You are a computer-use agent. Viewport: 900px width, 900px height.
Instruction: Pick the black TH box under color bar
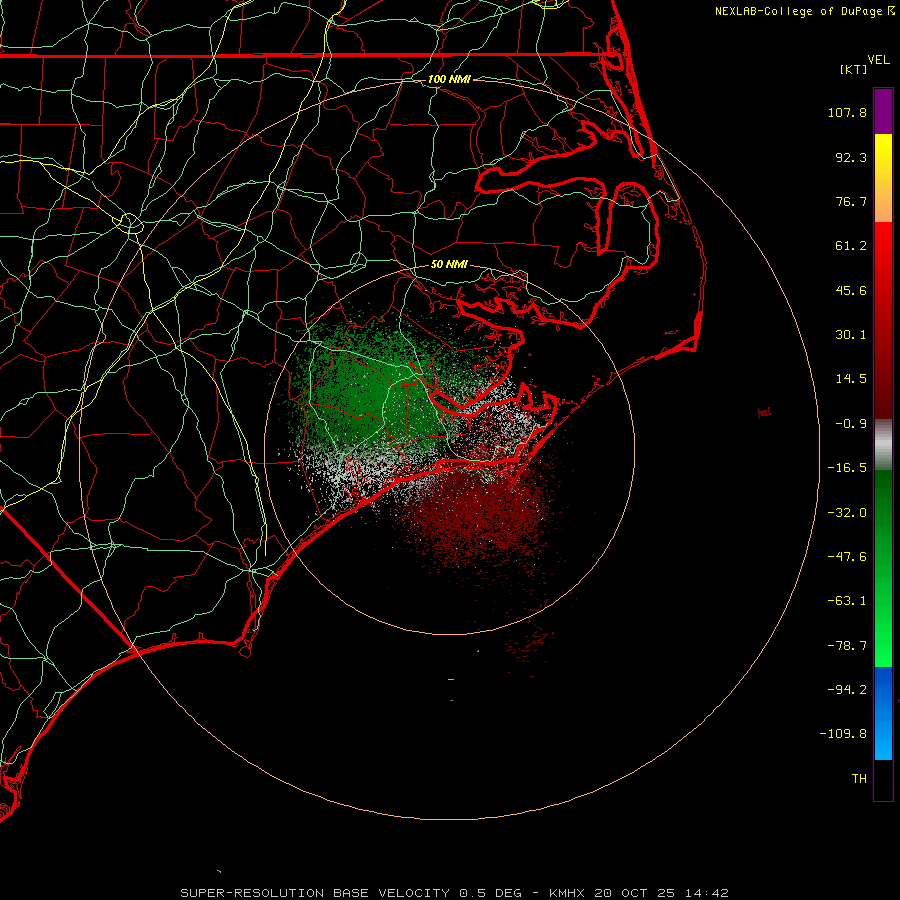coord(883,780)
